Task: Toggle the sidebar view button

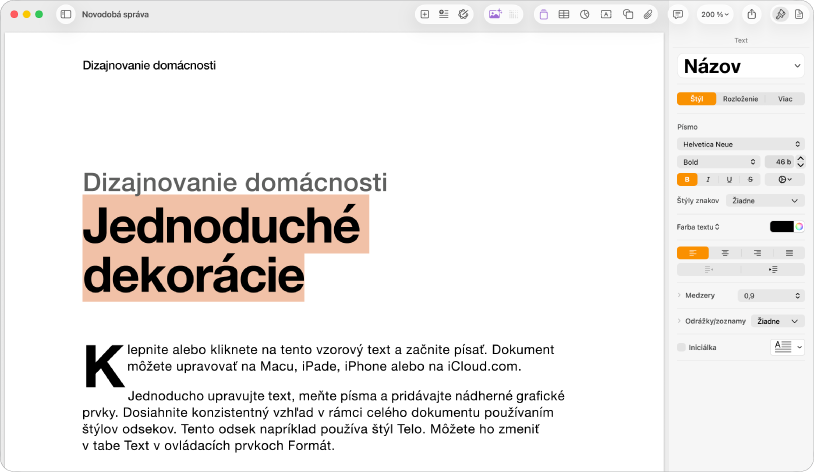Action: click(66, 15)
